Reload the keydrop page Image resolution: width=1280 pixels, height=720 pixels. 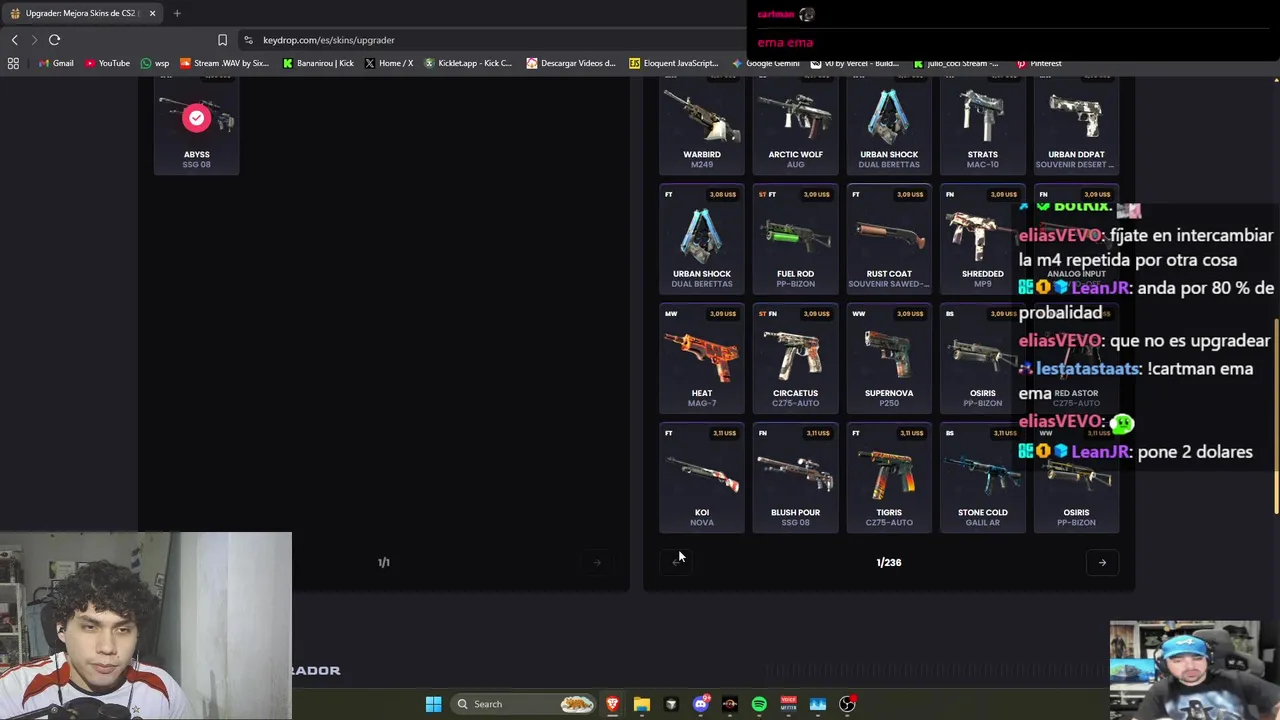pos(54,40)
